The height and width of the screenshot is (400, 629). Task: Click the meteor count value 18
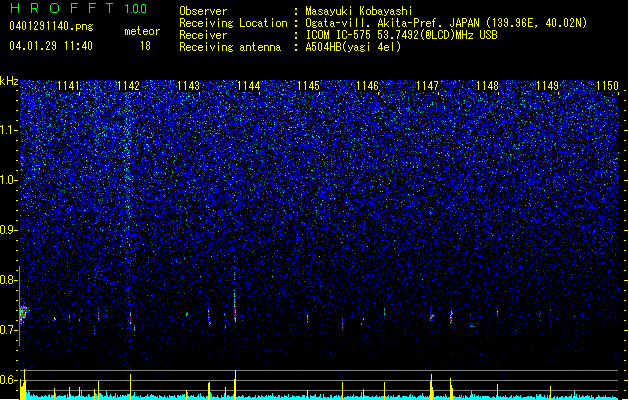(x=145, y=46)
